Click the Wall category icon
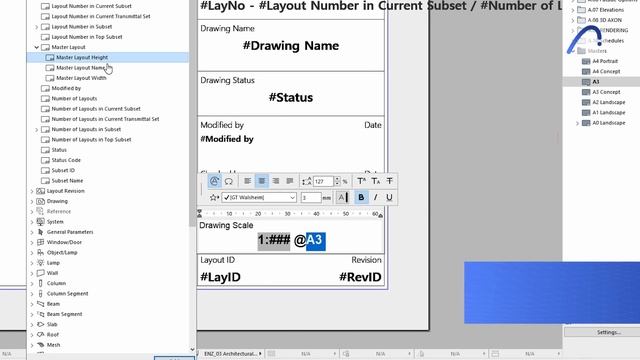Screen dimensions: 640x360 (40, 273)
